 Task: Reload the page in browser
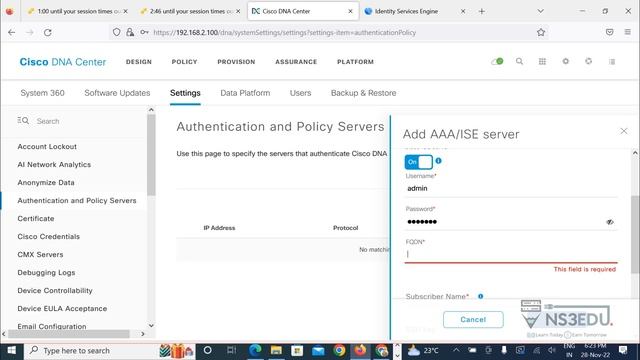pos(48,32)
